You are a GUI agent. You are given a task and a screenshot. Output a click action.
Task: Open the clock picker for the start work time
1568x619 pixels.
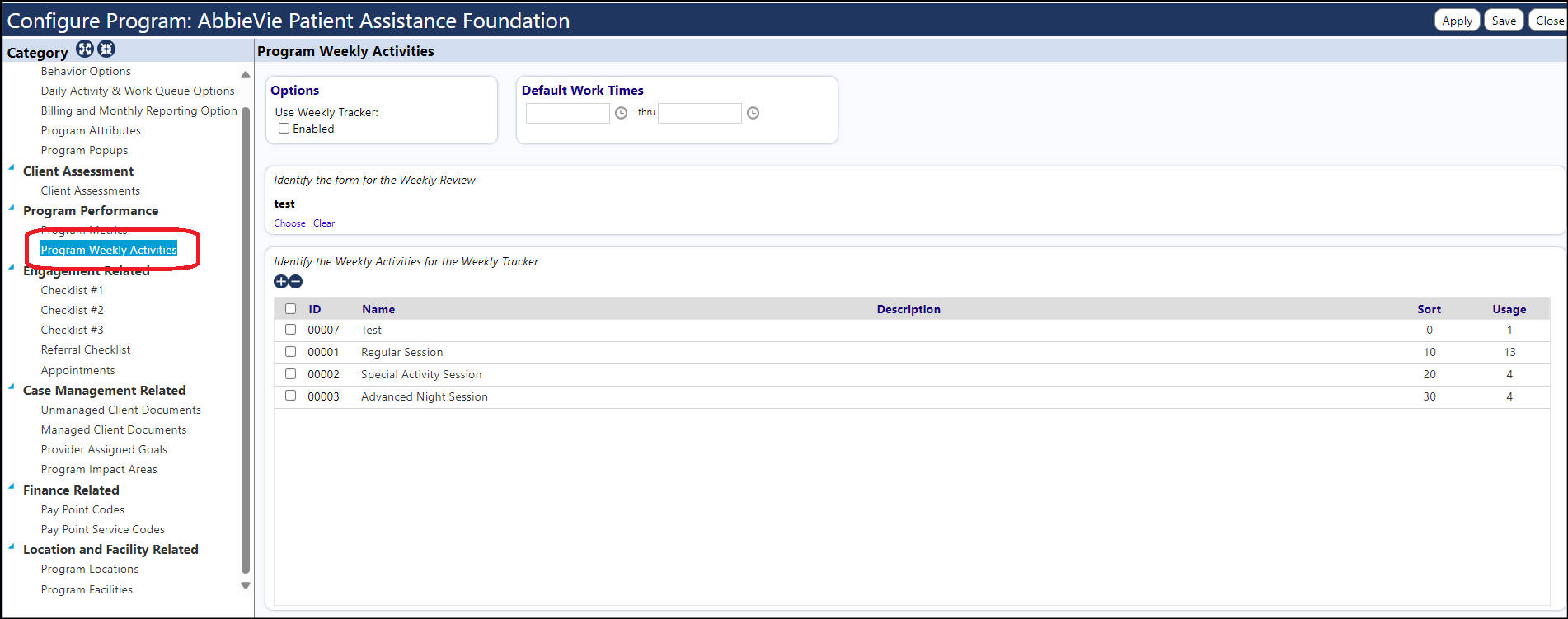[x=622, y=113]
